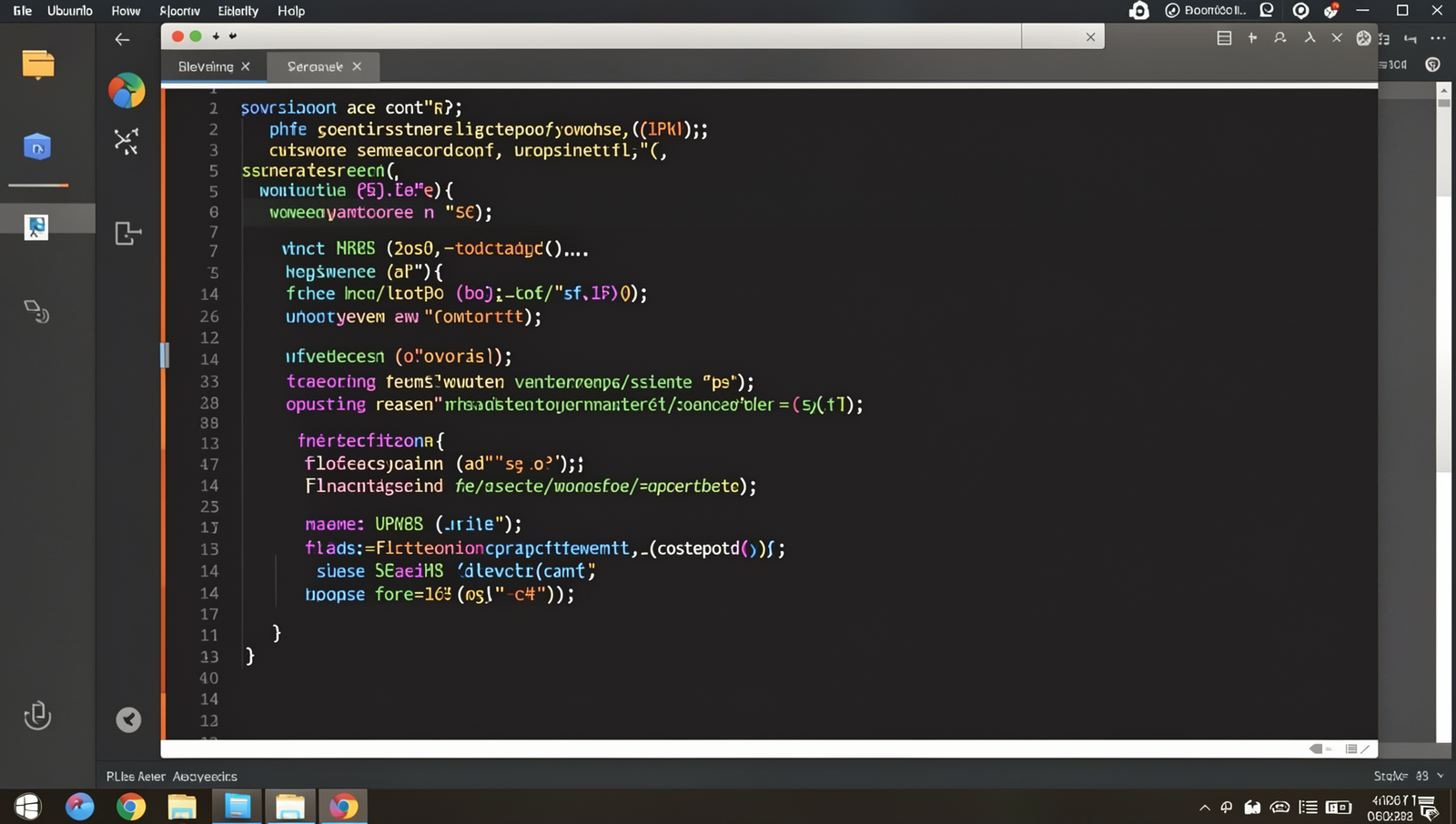
Task: Open the yellow folder icon in left dock
Action: point(38,65)
